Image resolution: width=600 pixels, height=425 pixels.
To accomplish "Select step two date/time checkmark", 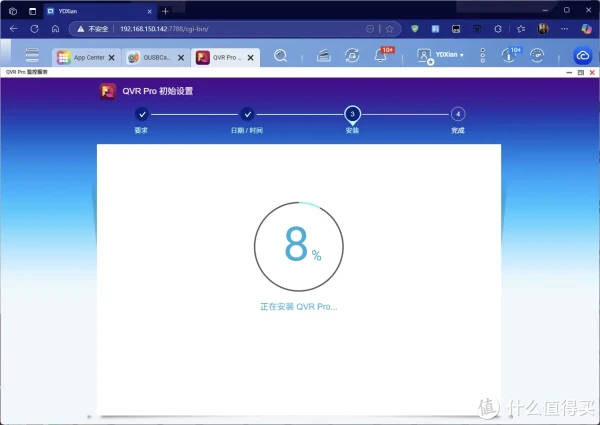I will coord(248,114).
